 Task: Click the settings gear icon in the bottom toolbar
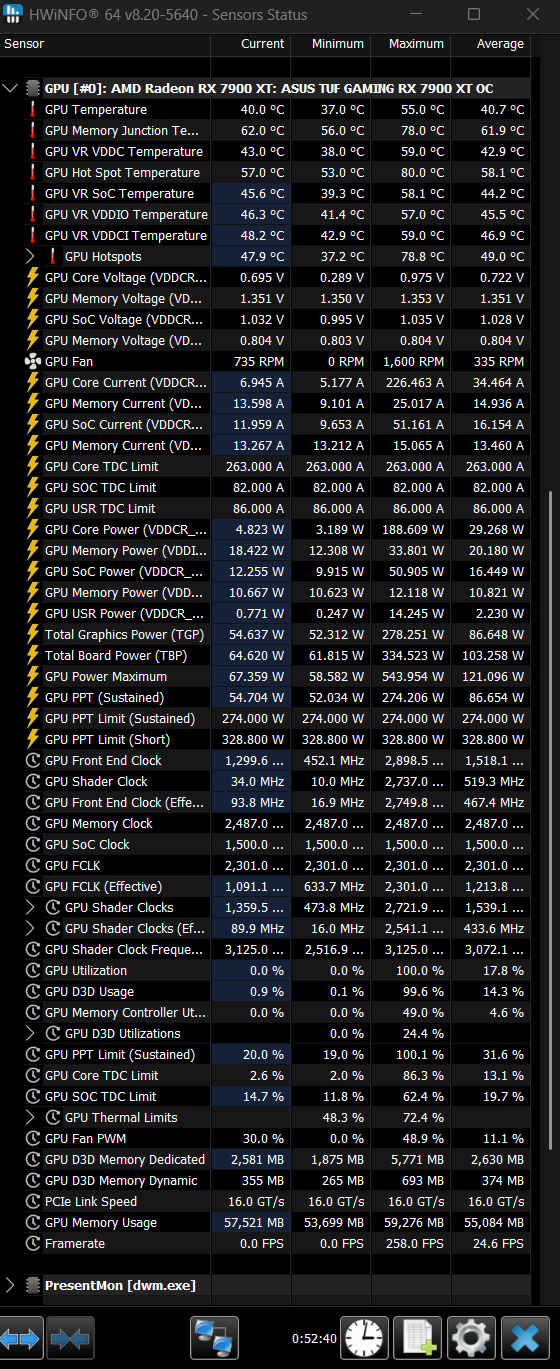click(x=469, y=1338)
